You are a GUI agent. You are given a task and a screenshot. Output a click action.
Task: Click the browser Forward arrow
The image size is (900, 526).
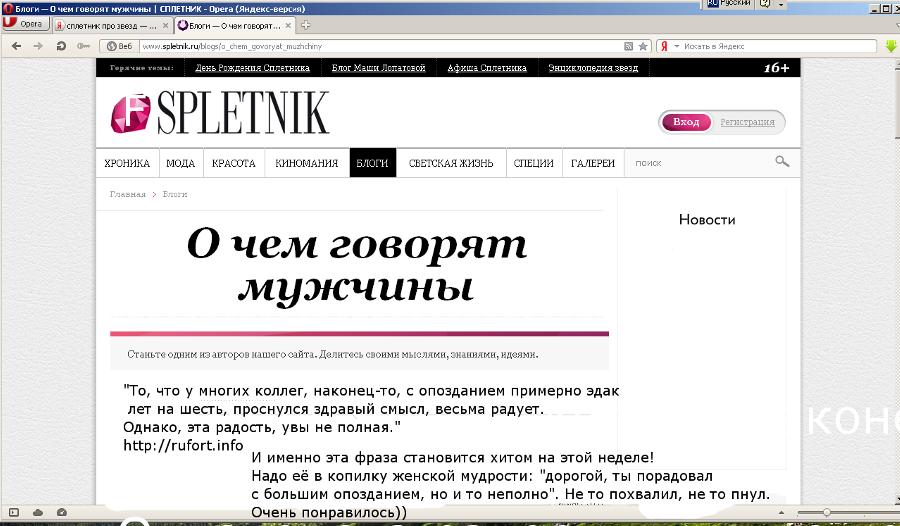click(38, 46)
